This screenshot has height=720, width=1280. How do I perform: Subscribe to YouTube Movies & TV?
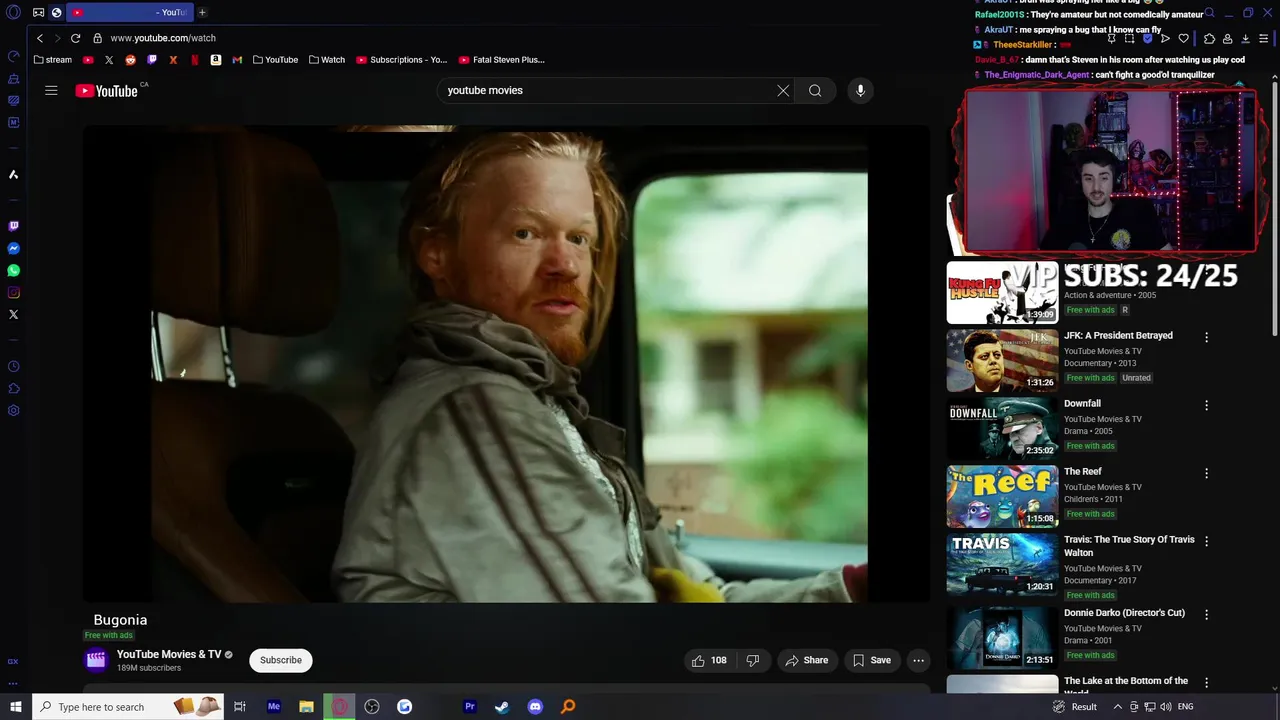[x=281, y=660]
